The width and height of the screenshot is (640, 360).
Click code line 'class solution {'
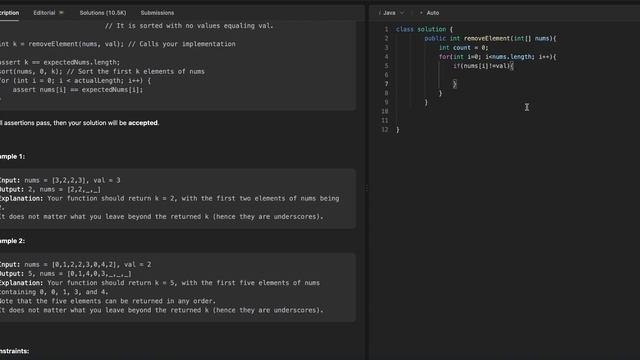coord(424,29)
